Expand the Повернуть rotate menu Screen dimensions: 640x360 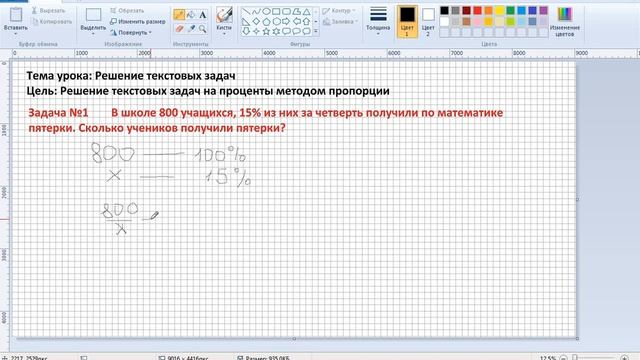pos(131,32)
